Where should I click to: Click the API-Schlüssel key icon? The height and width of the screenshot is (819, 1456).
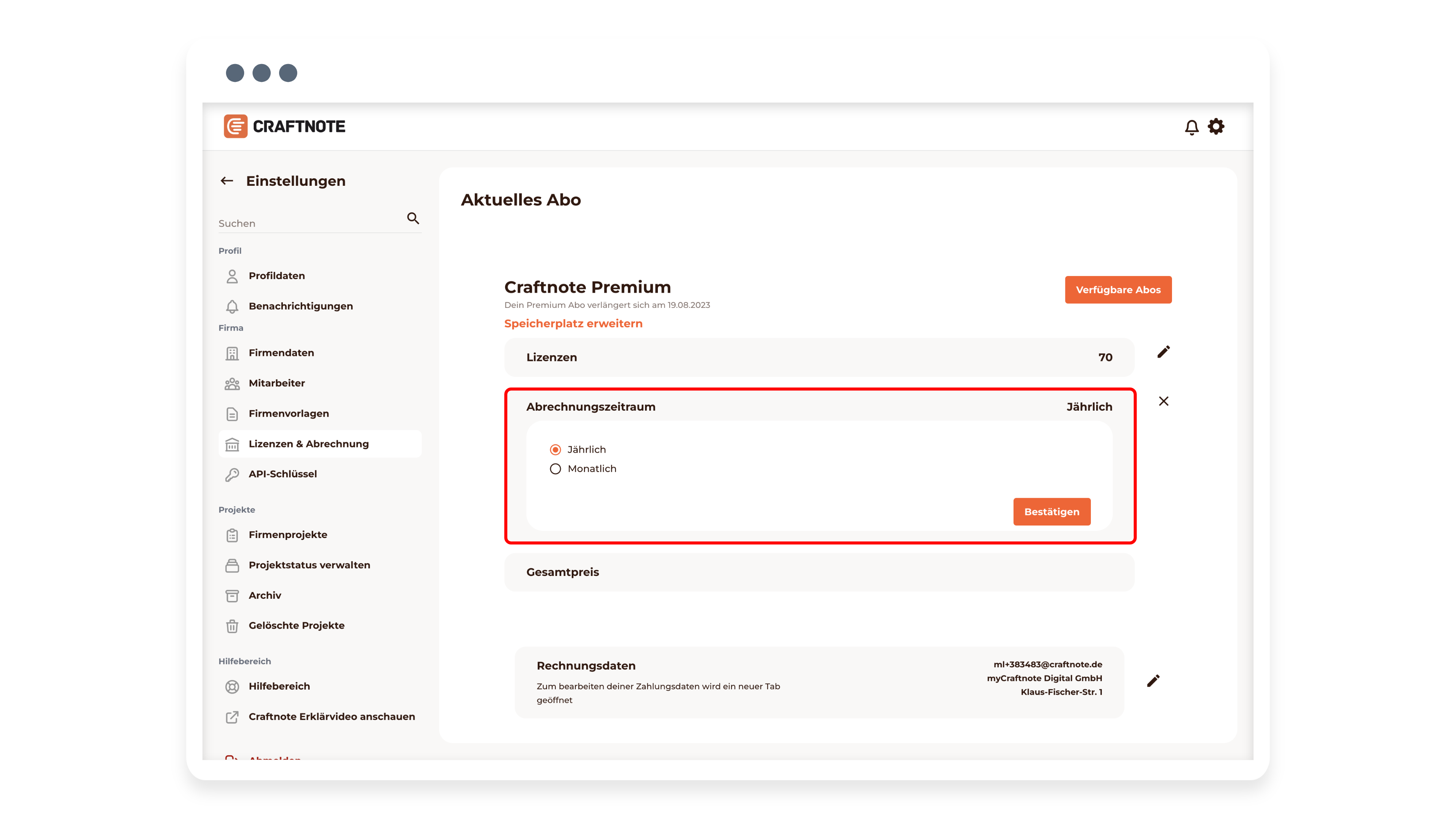coord(232,474)
